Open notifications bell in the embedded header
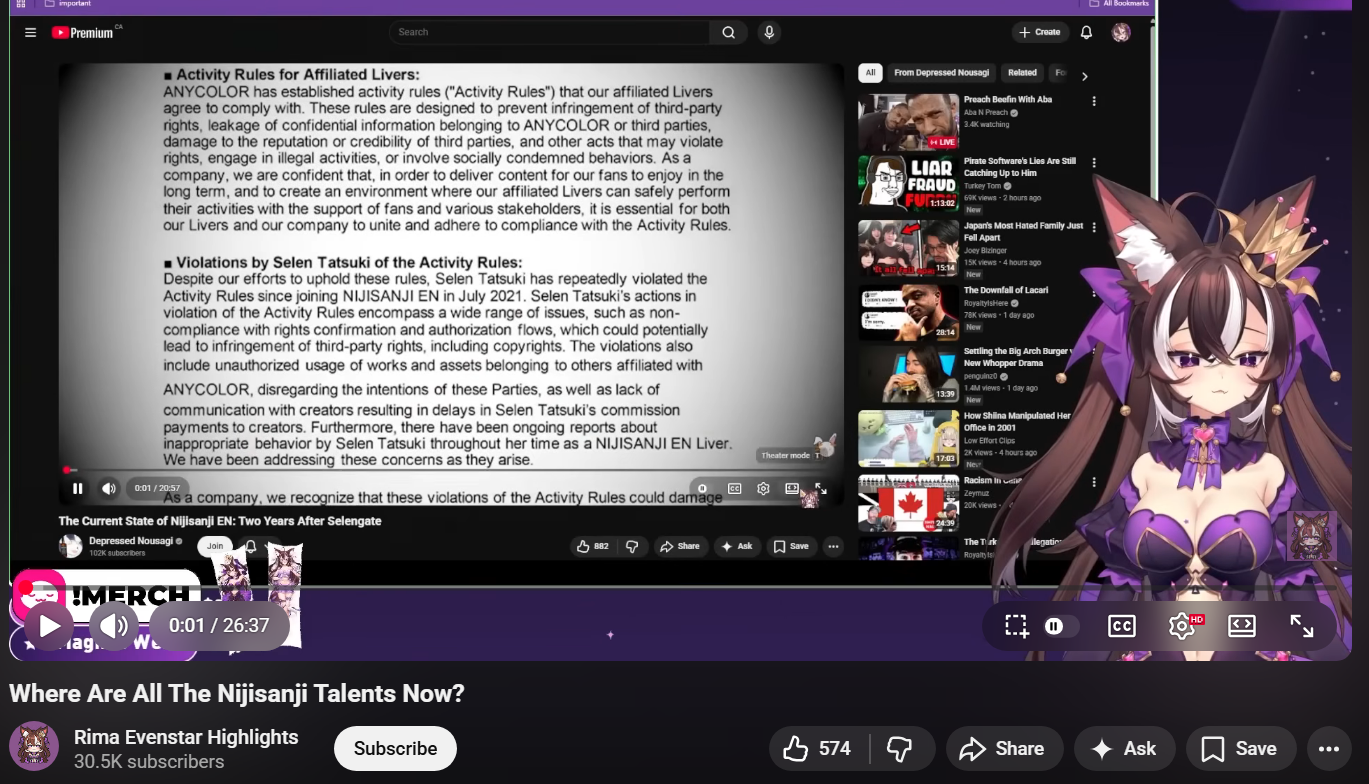 point(1086,32)
